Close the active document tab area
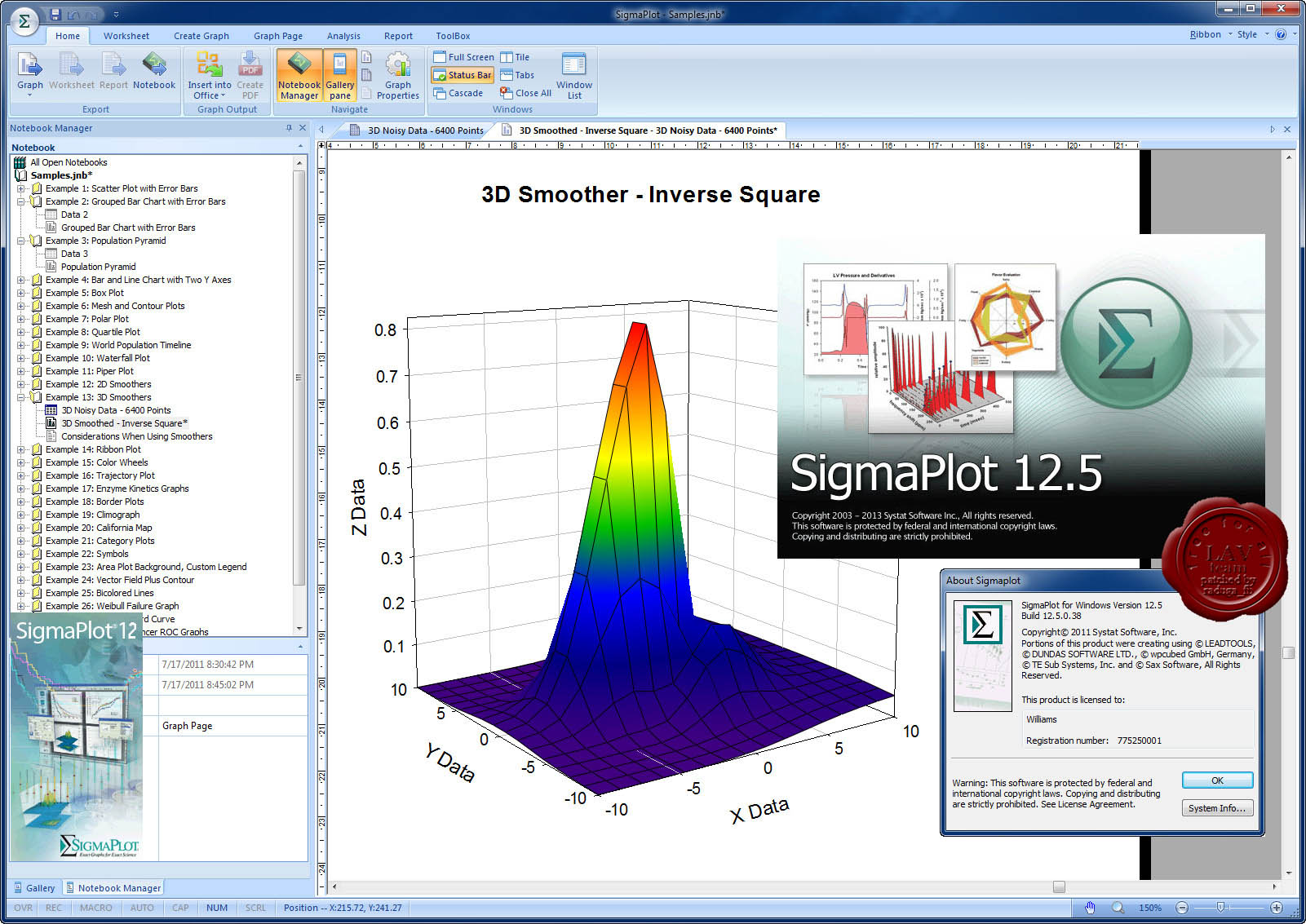This screenshot has height=924, width=1306. tap(1287, 130)
